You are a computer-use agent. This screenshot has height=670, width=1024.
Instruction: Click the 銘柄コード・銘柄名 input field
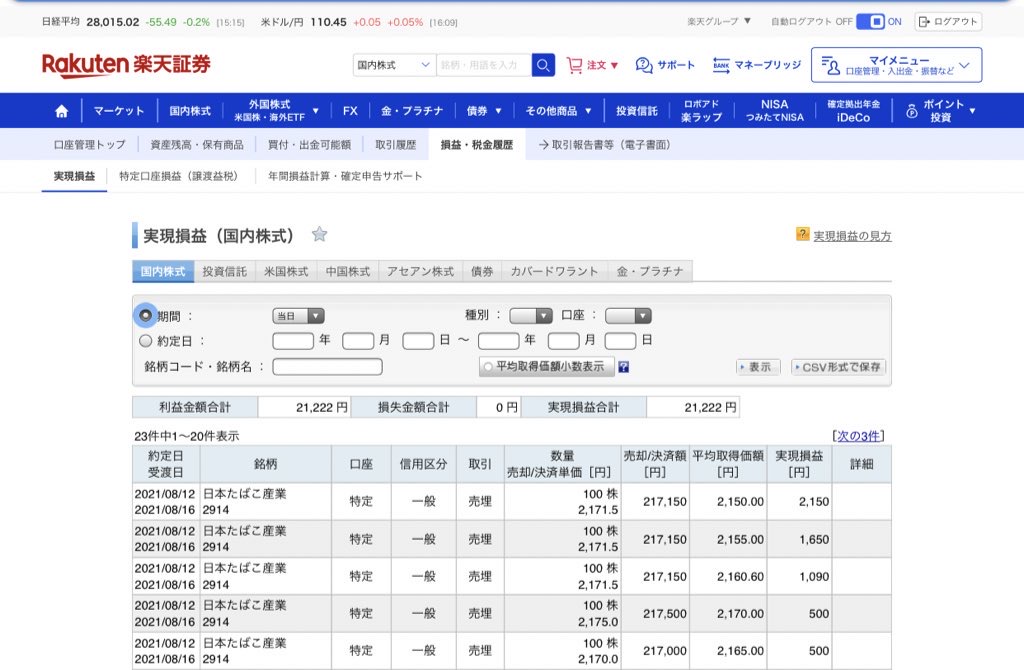coord(327,367)
